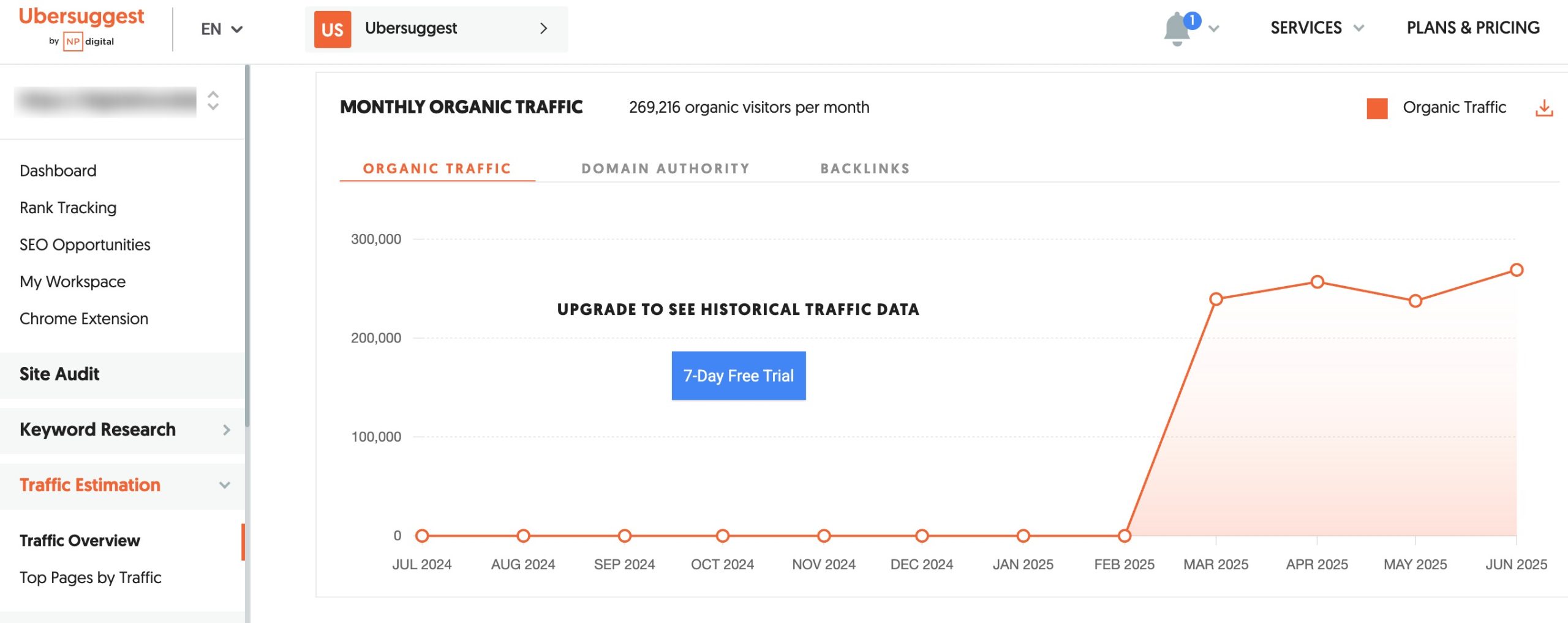Click the 300,000 axis label
The width and height of the screenshot is (1568, 623).
click(376, 240)
